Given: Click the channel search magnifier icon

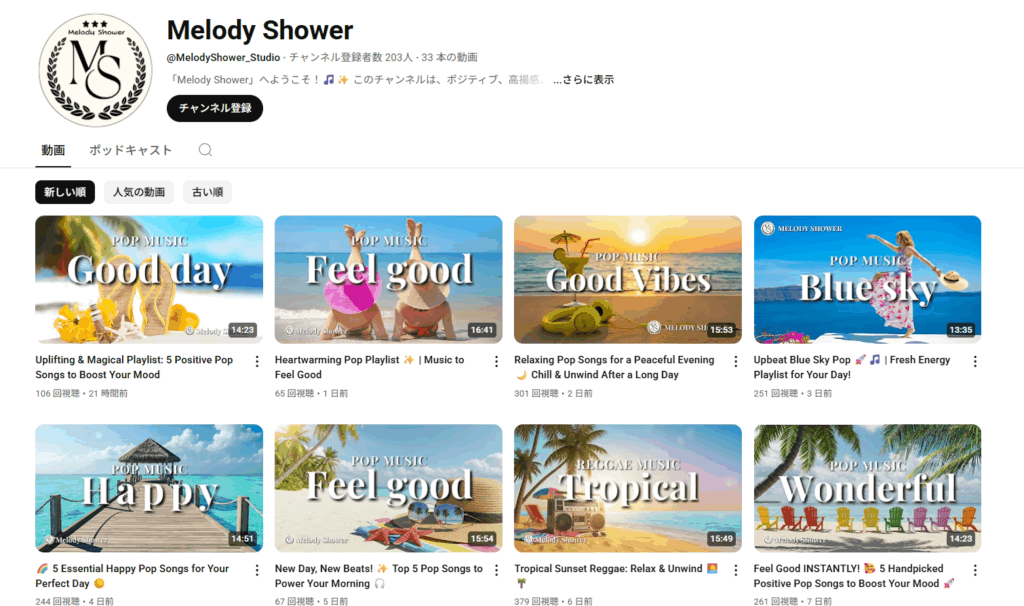Looking at the screenshot, I should [x=205, y=150].
